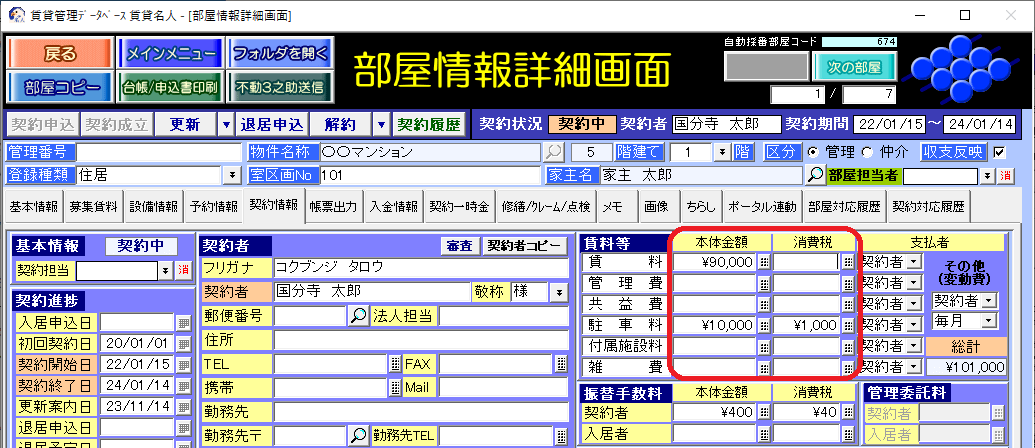Click the magnifier icon next to 郵便番号
Viewport: 1035px width, 448px height.
358,316
